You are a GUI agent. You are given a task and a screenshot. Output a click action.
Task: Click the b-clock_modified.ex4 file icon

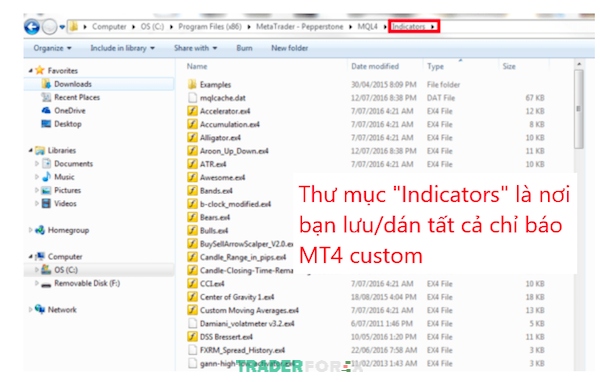192,204
